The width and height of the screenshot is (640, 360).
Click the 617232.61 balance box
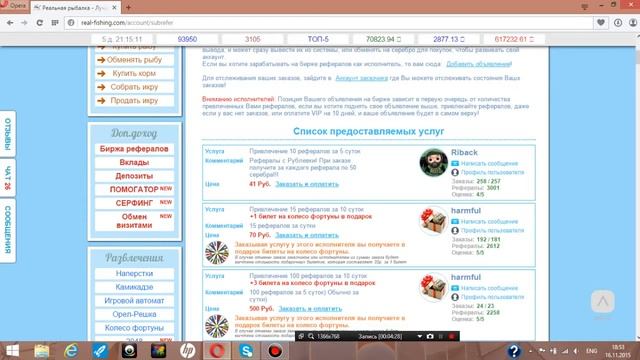pos(514,39)
